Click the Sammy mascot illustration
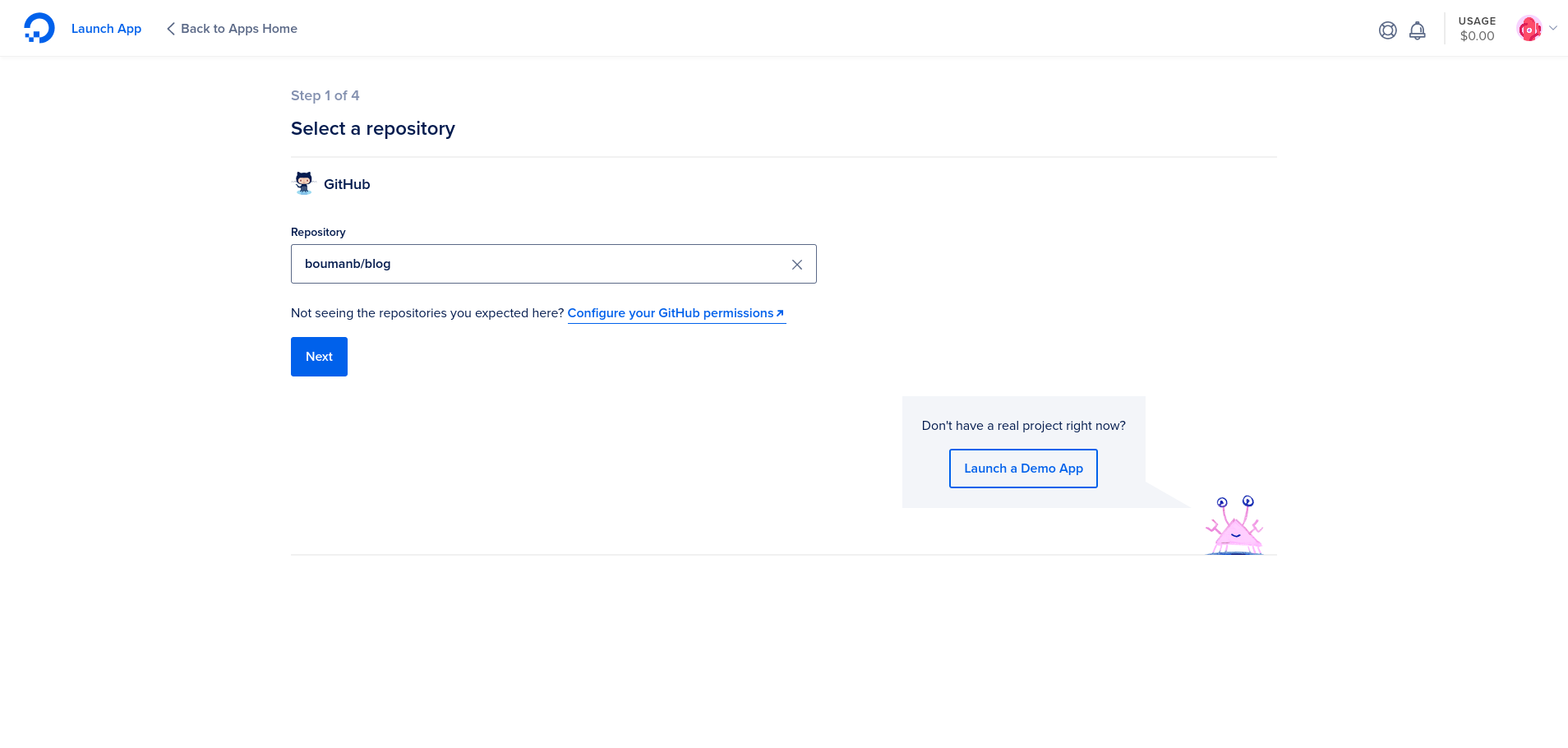Viewport: 1568px width, 748px height. [x=1234, y=525]
